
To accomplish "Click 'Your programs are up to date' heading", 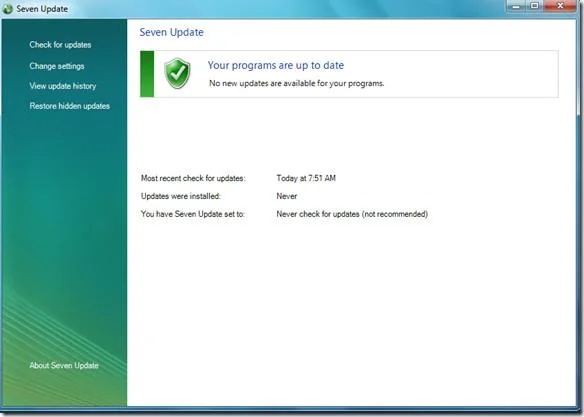I will [276, 66].
